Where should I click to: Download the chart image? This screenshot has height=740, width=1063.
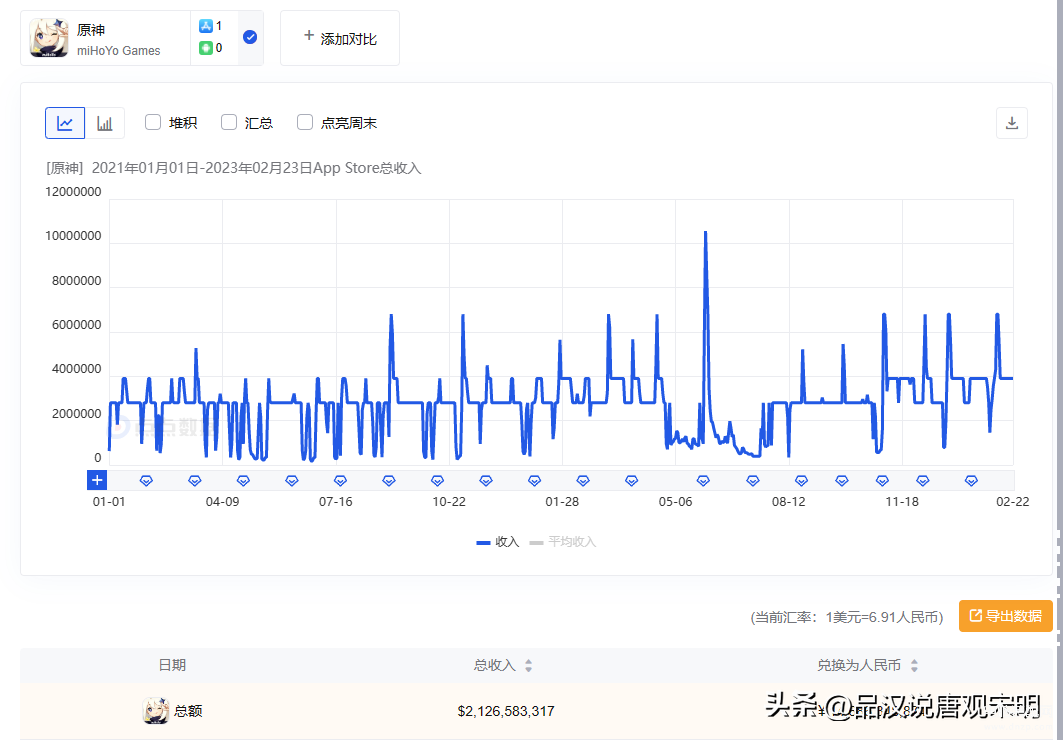(x=1012, y=123)
